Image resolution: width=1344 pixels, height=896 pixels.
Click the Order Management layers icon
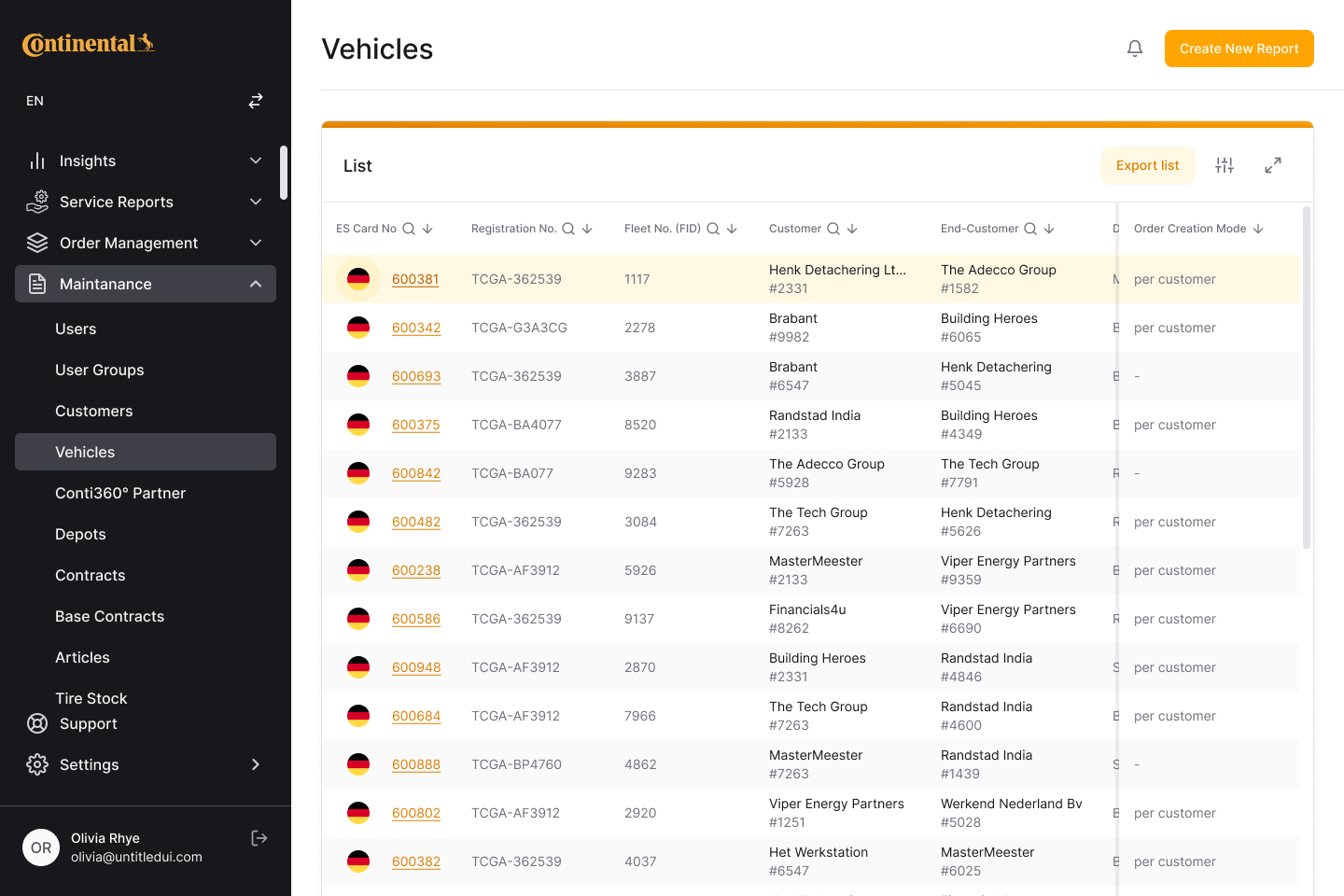click(x=37, y=243)
